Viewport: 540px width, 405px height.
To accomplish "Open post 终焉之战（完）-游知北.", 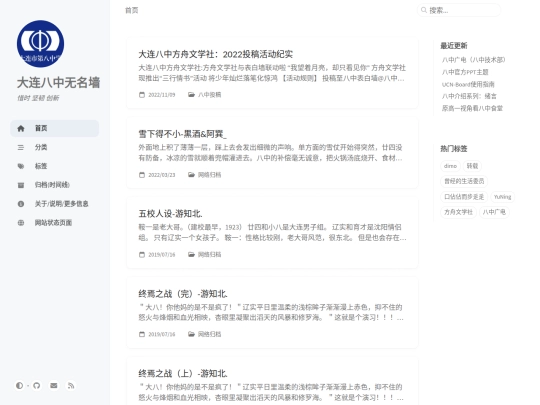I will (183, 294).
